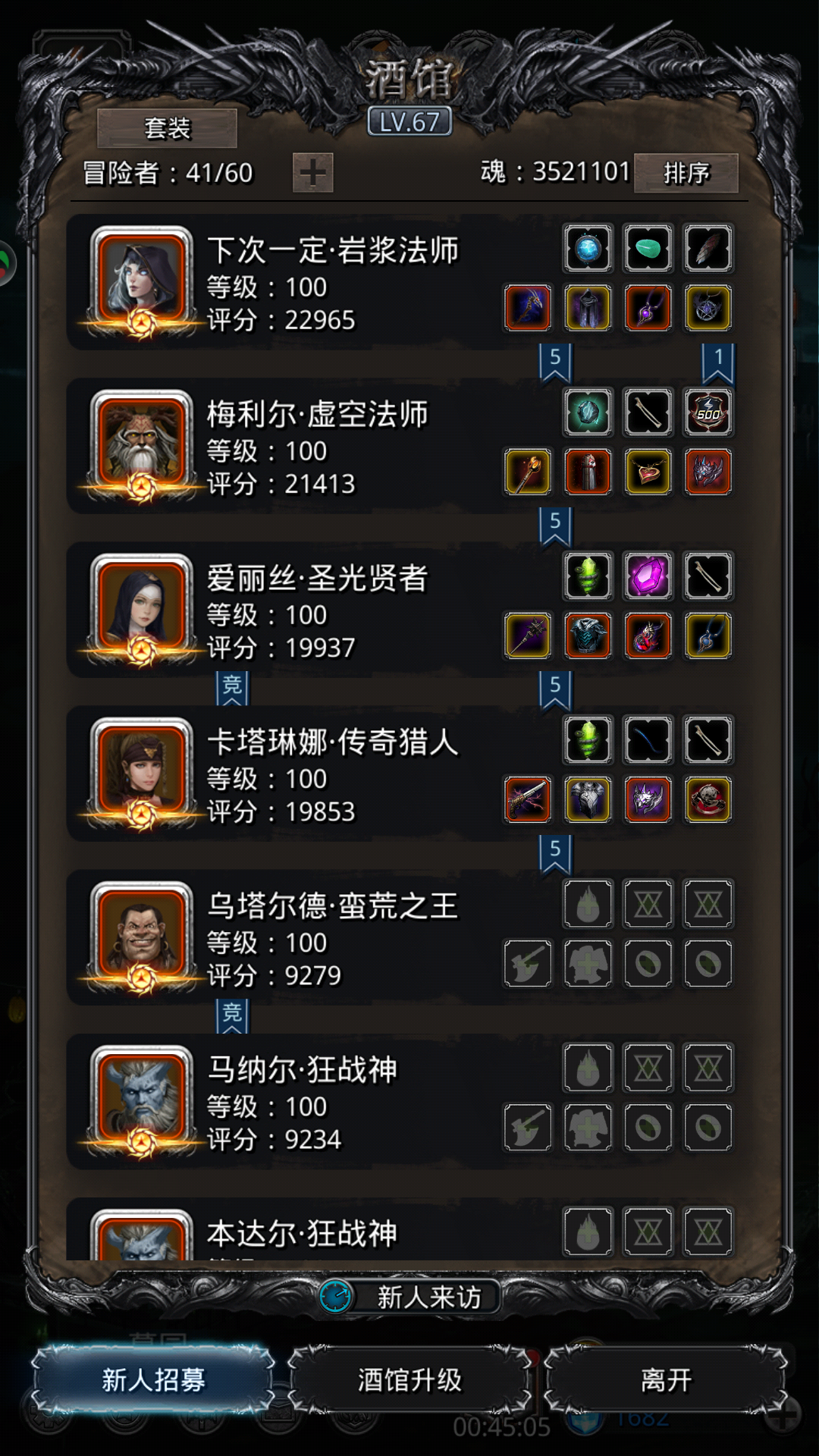Screen dimensions: 819x1456
Task: Tap the 新人来访 timer bar
Action: click(409, 1297)
